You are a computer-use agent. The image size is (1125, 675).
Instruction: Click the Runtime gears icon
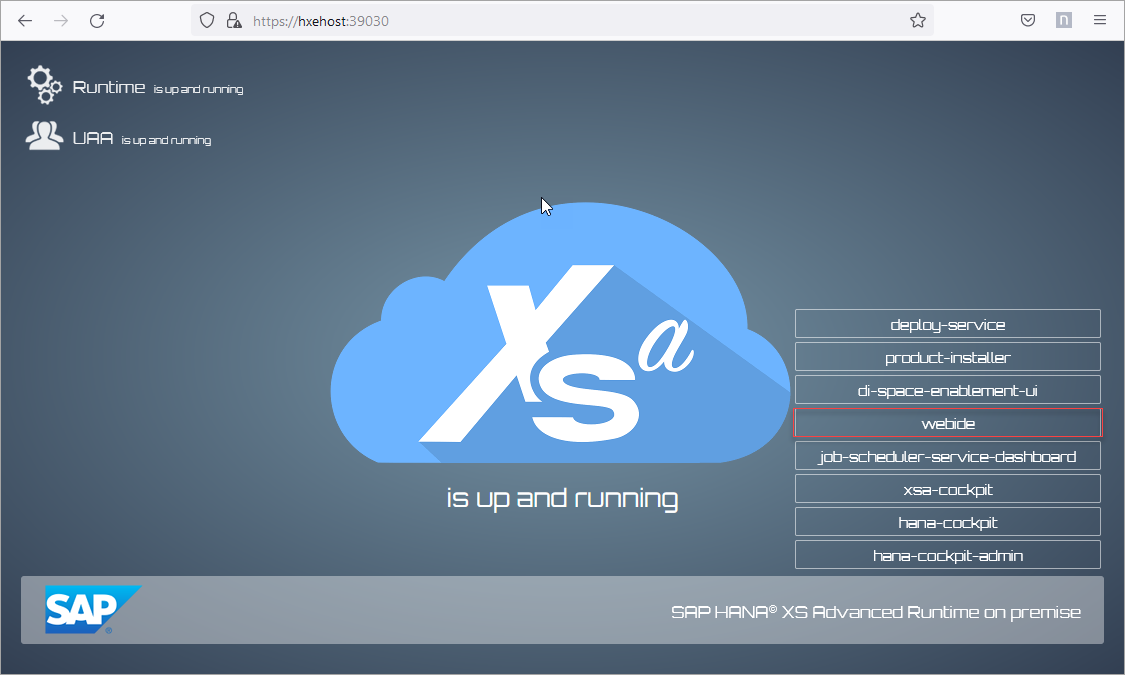[x=44, y=85]
